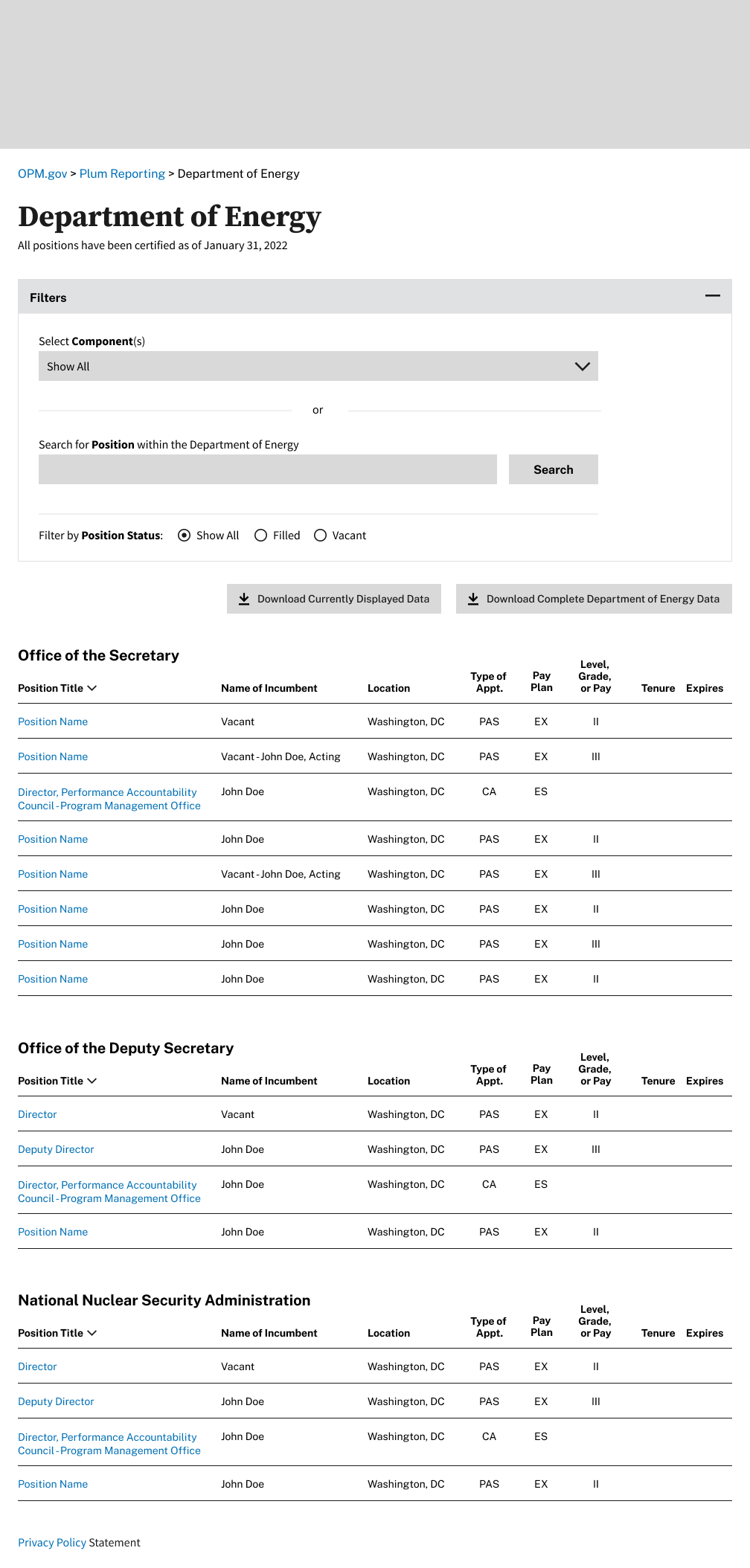Click the National Nuclear Security Administration heading
The image size is (750, 1568).
click(164, 1300)
